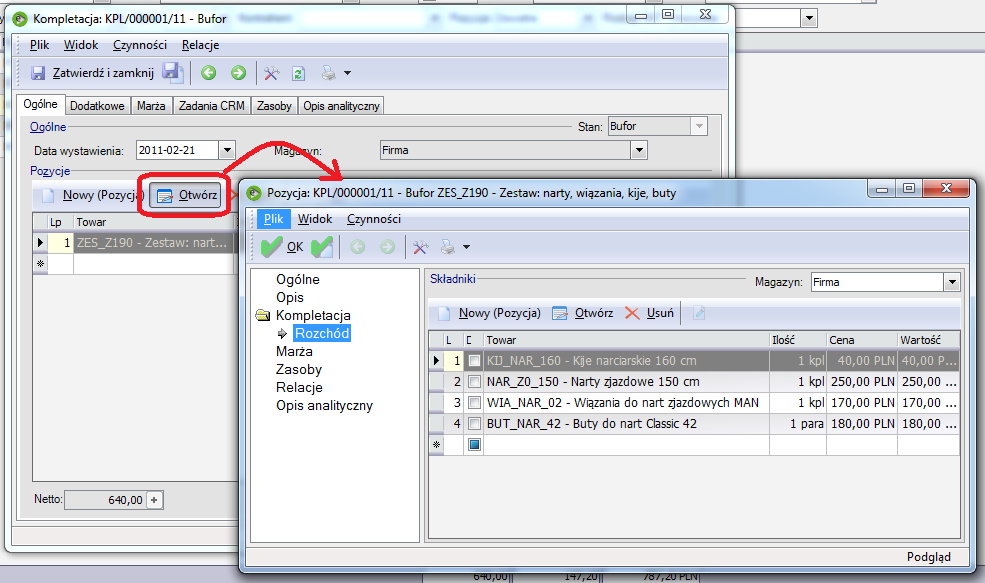Tick the checkbox for KIJ_NAR_160 row

coord(474,361)
